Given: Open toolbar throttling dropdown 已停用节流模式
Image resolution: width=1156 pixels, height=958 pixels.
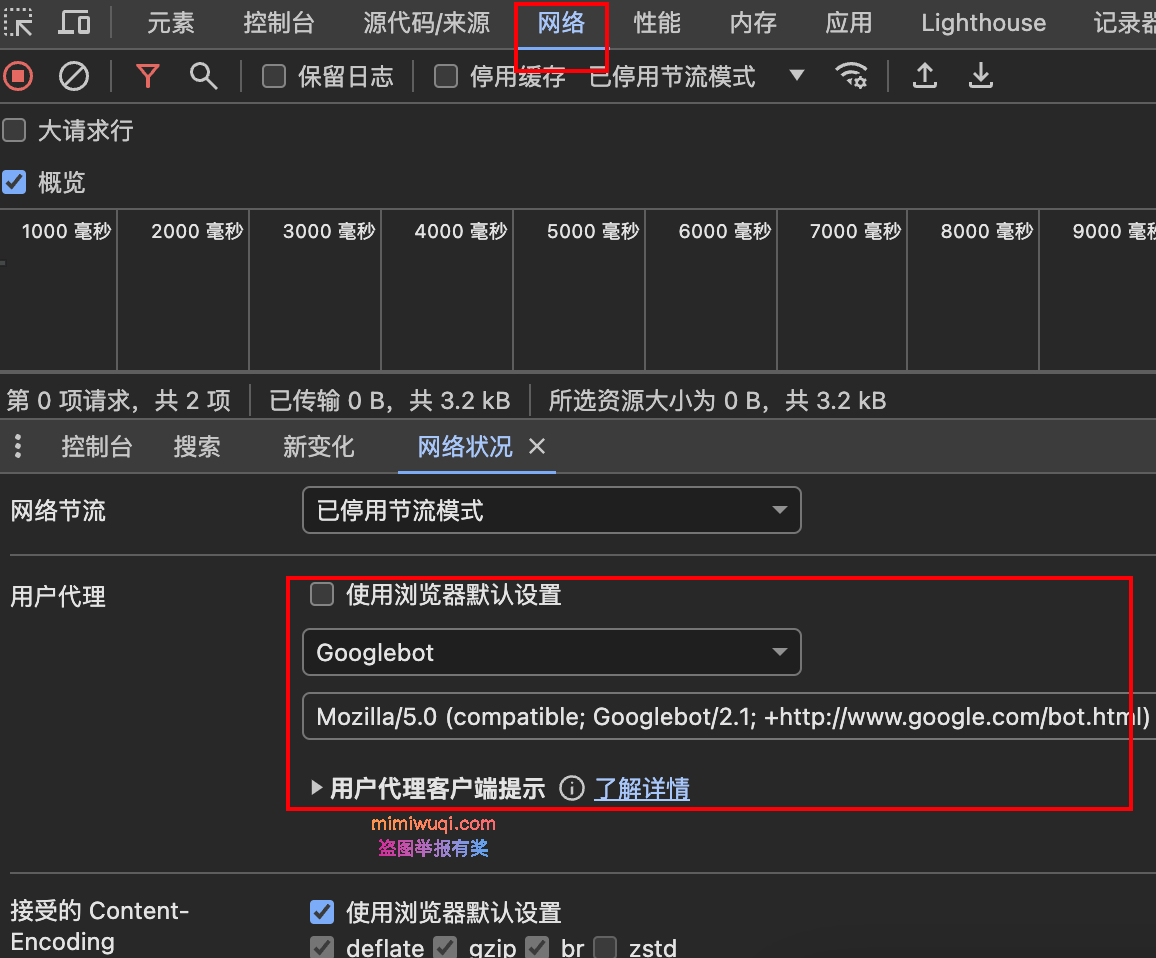Looking at the screenshot, I should point(697,76).
